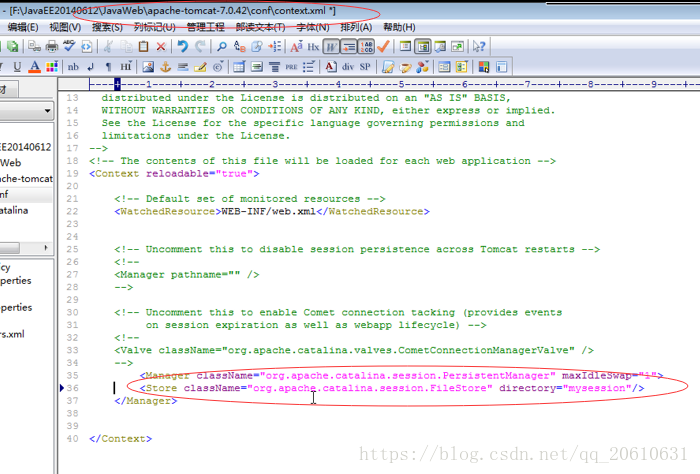Screen dimensions: 700x474
Task: Click the side panel scroll right arrow
Action: [x=46, y=248]
